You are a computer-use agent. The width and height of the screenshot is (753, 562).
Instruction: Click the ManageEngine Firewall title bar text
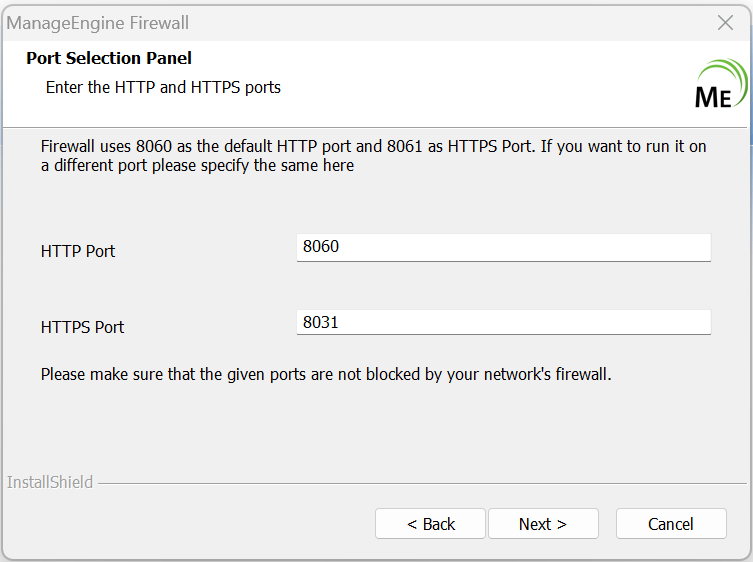coord(98,22)
